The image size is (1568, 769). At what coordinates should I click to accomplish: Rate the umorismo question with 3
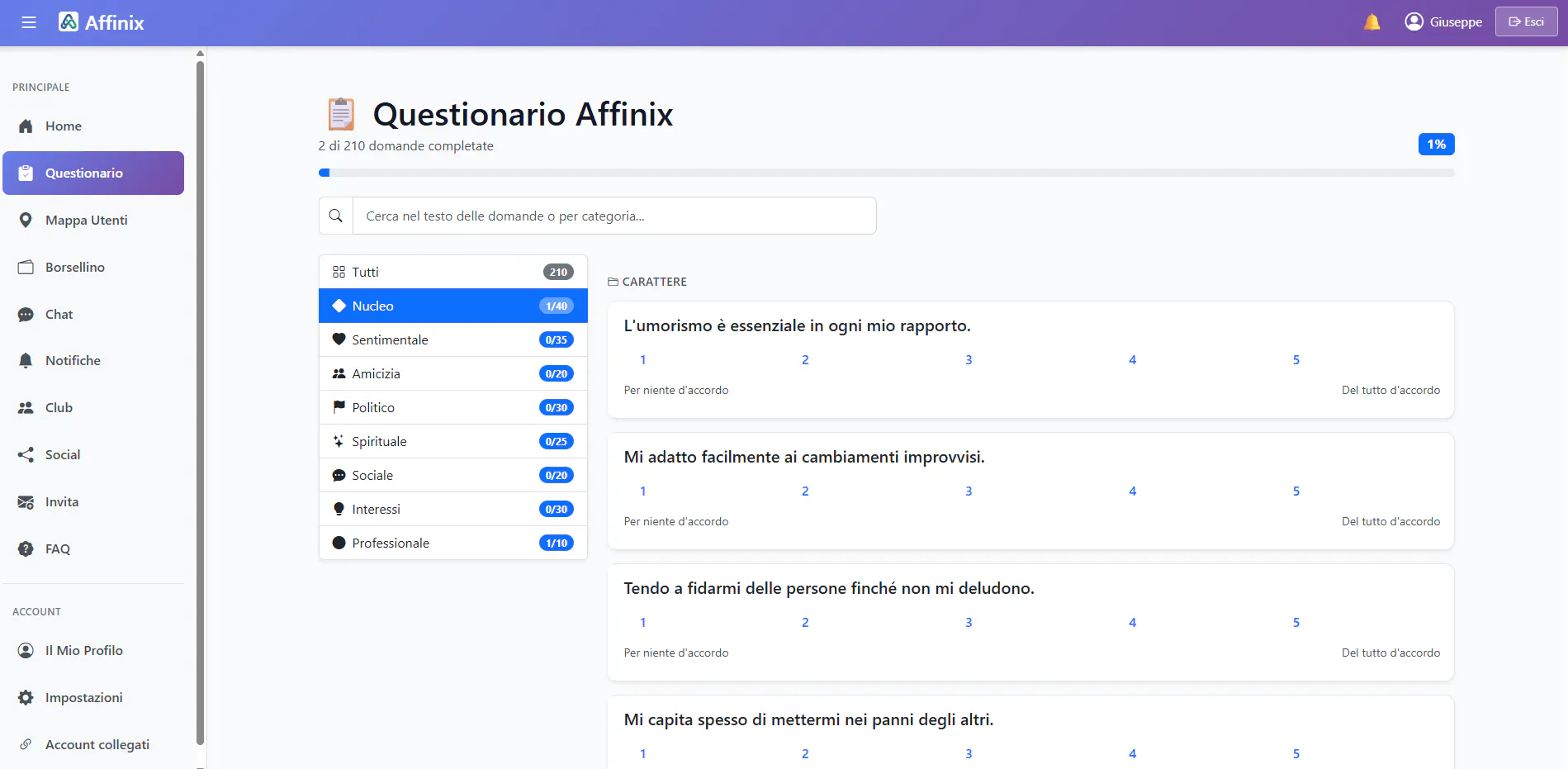969,360
